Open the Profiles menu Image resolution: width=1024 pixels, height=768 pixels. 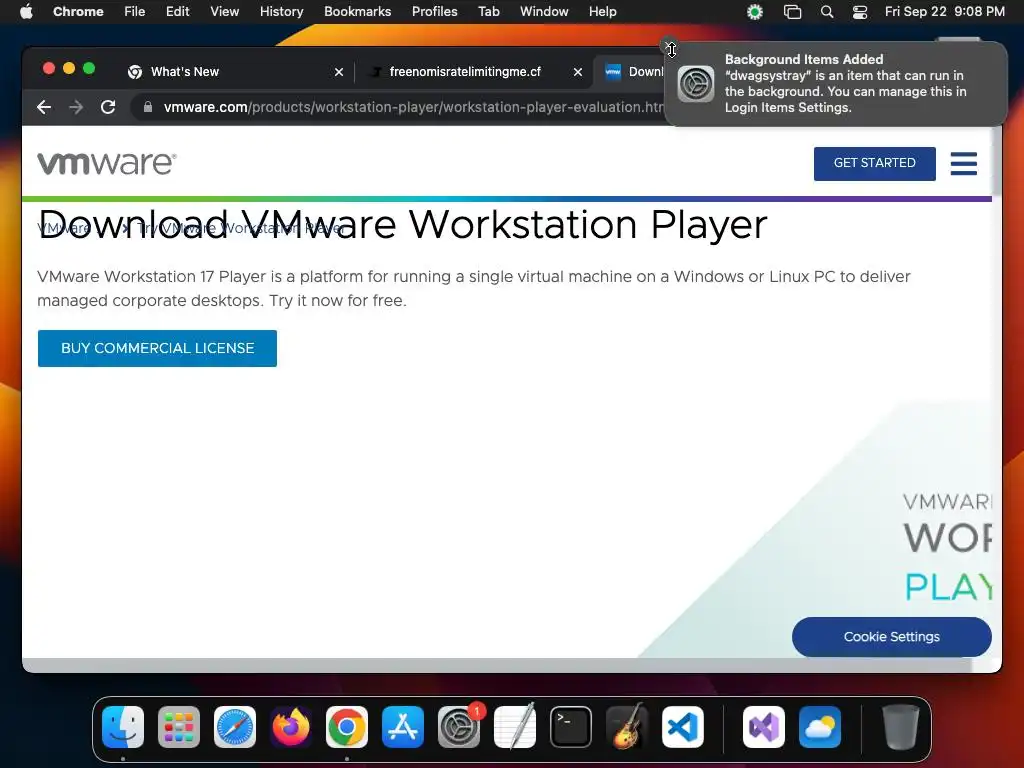click(435, 12)
